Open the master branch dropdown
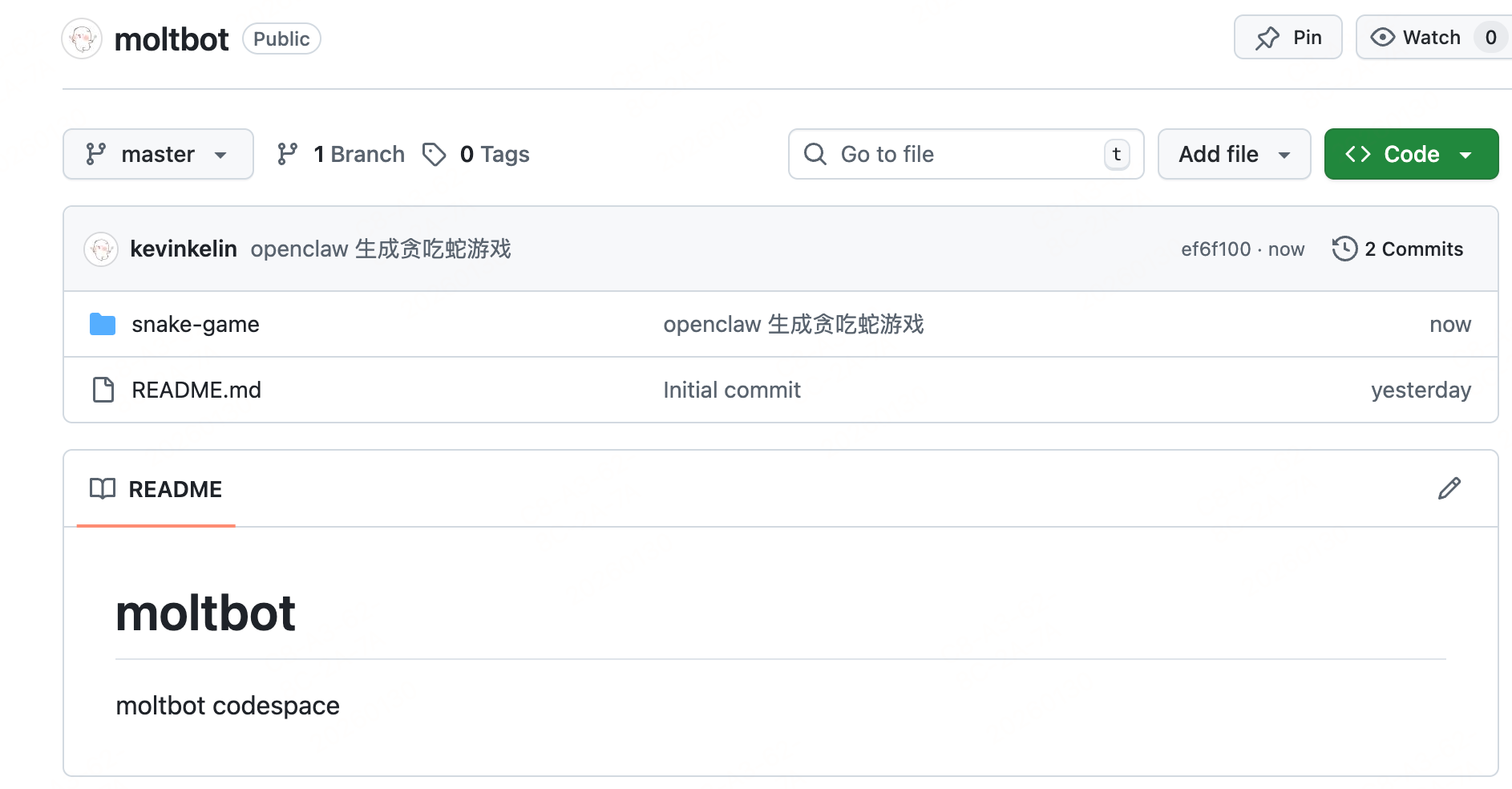This screenshot has height=789, width=1512. [158, 154]
